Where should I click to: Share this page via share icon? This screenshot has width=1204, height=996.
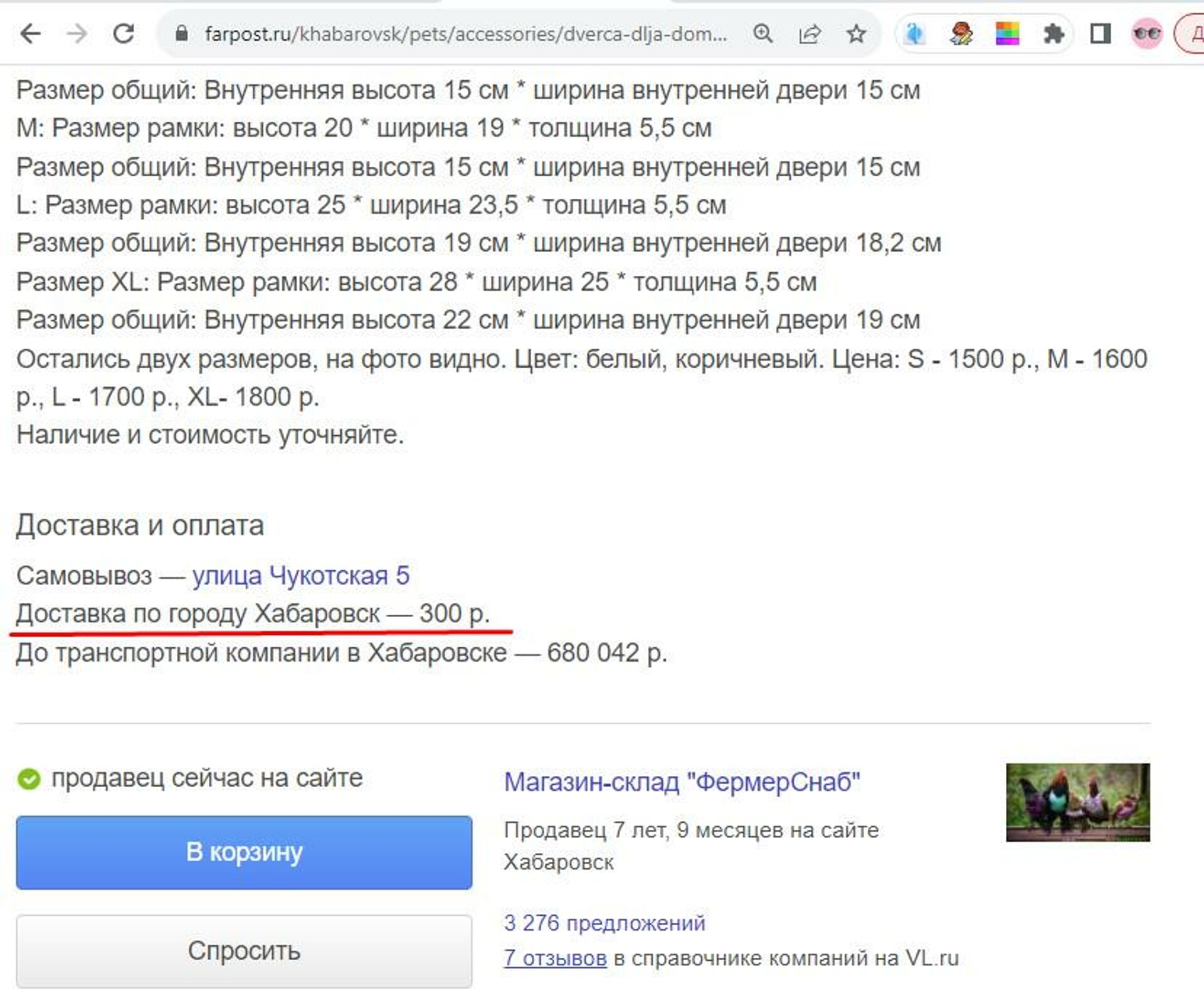tap(810, 33)
